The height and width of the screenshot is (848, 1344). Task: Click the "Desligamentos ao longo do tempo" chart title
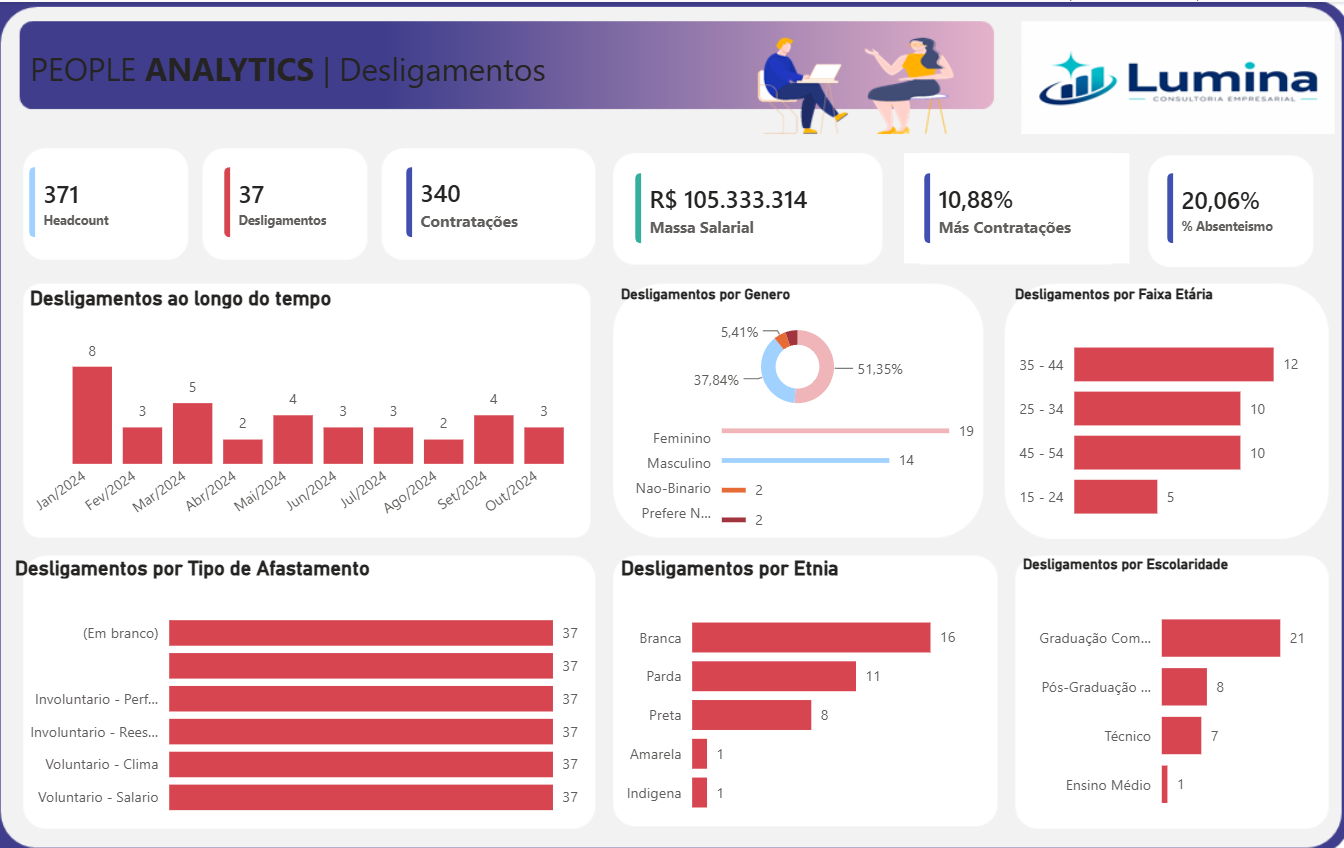(181, 298)
